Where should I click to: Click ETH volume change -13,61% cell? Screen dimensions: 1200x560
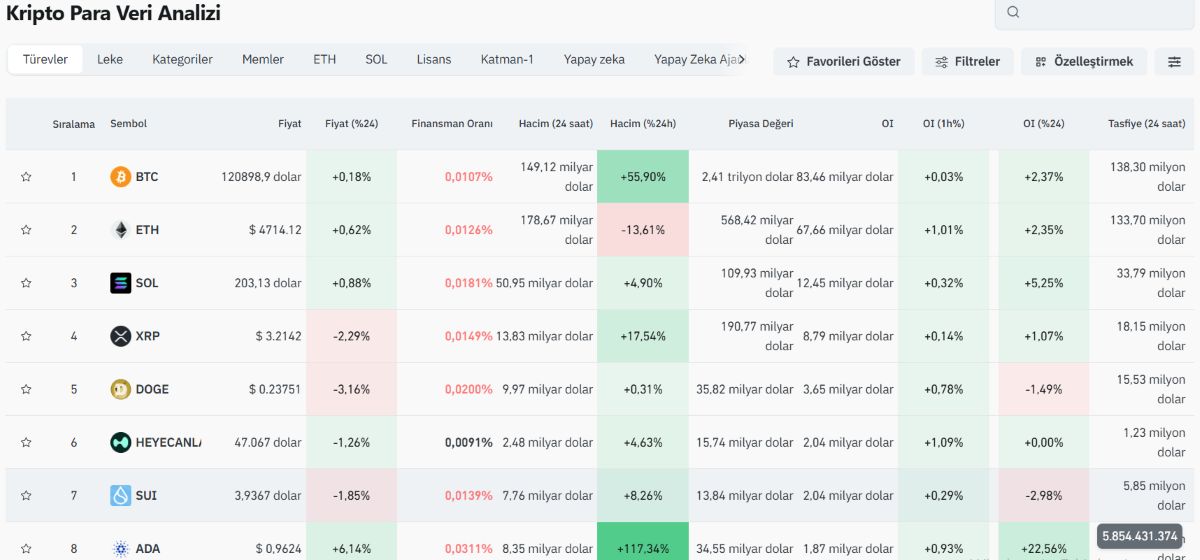[643, 230]
